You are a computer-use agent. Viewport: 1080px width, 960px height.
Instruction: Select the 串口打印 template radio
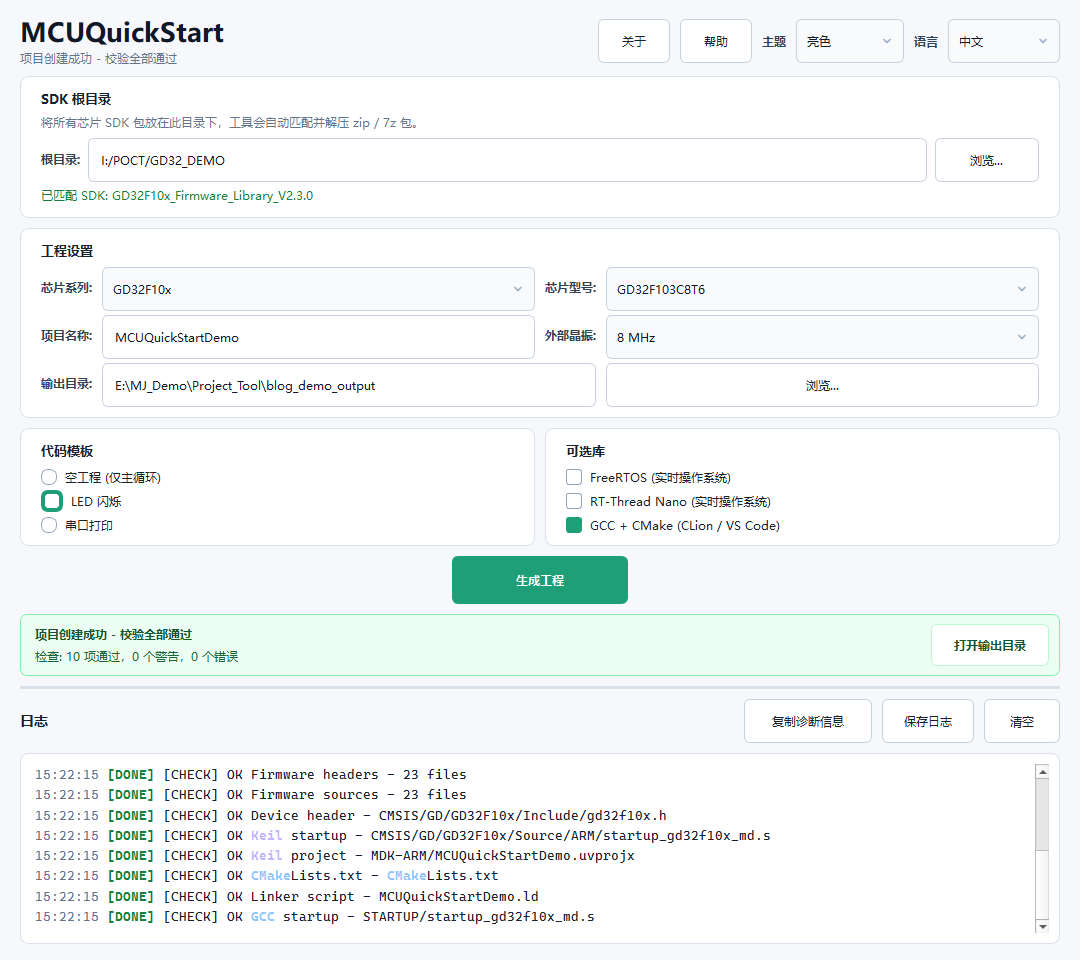pyautogui.click(x=49, y=525)
